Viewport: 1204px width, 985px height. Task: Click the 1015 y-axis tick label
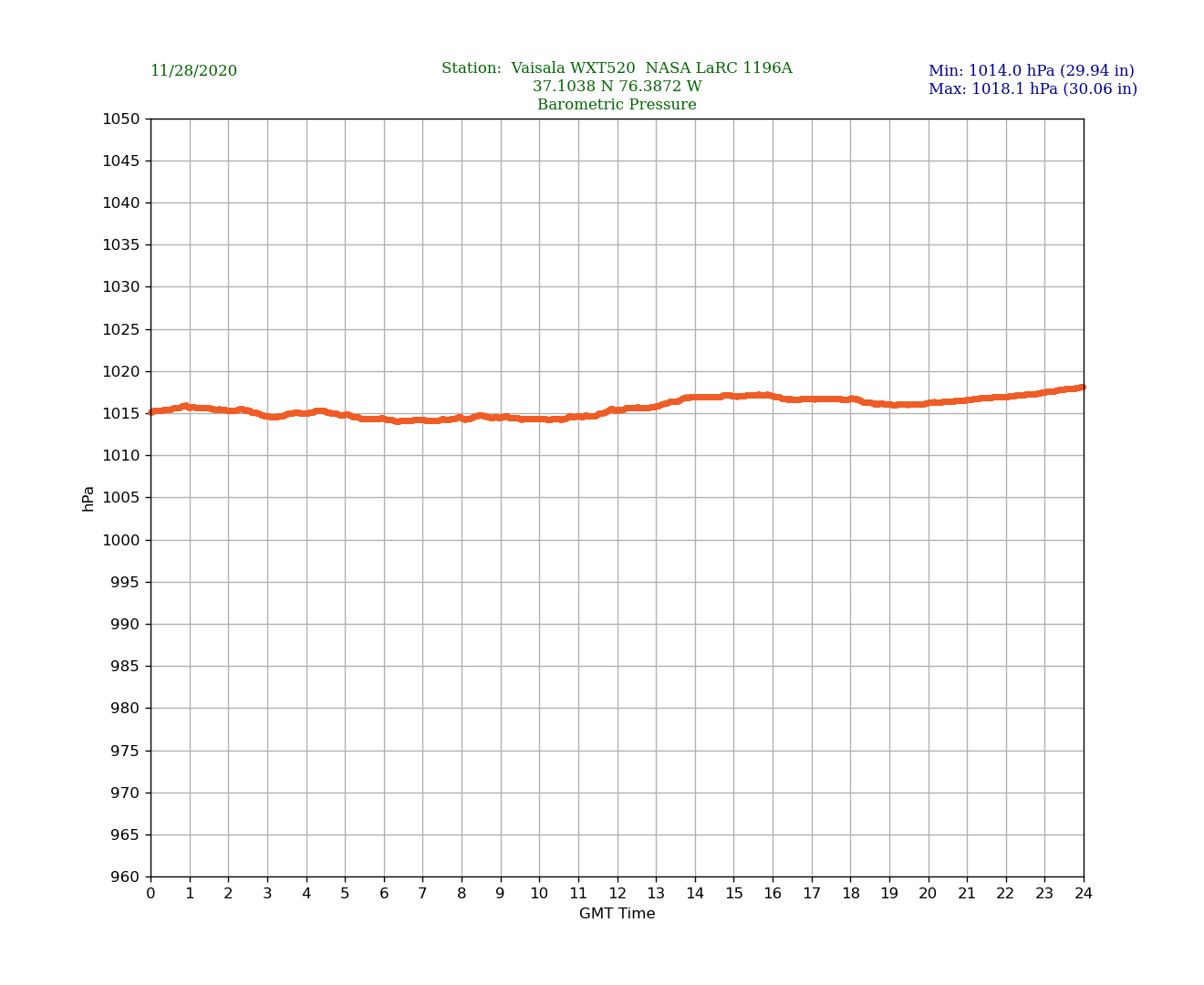coord(121,414)
